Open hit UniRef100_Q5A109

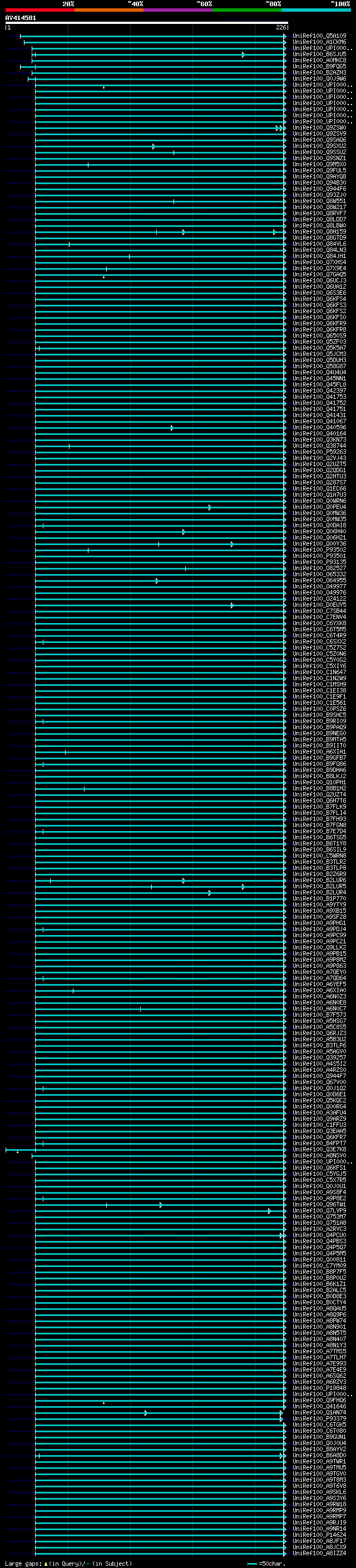click(319, 36)
